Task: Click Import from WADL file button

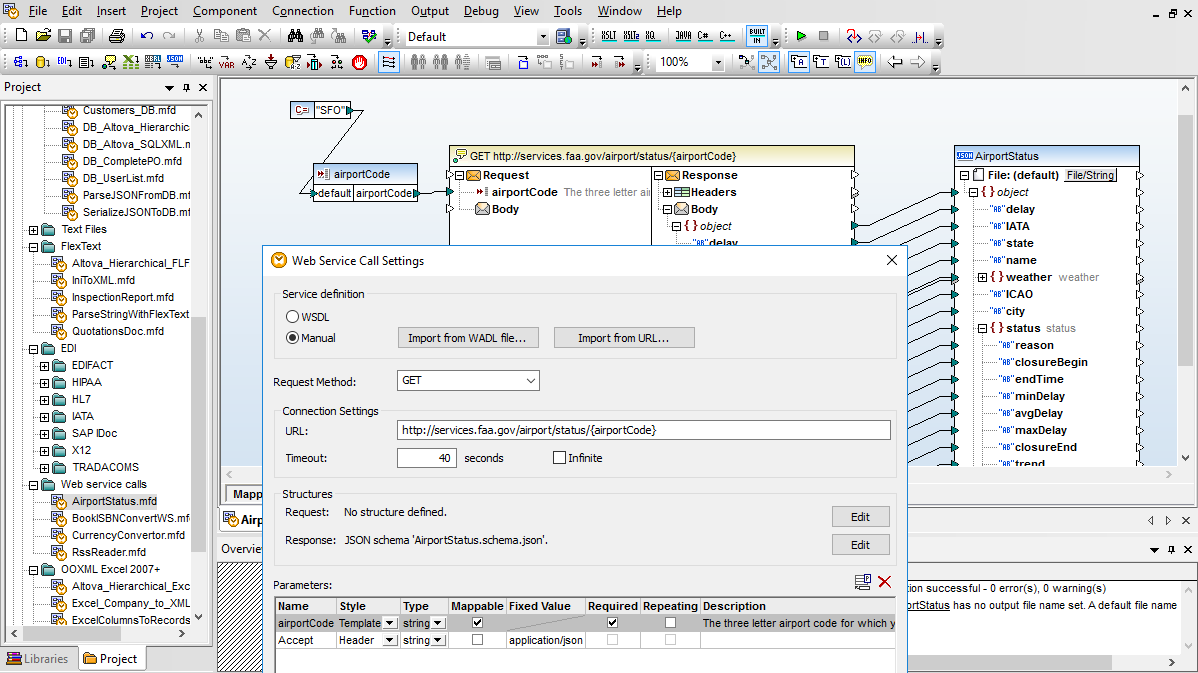Action: (468, 338)
